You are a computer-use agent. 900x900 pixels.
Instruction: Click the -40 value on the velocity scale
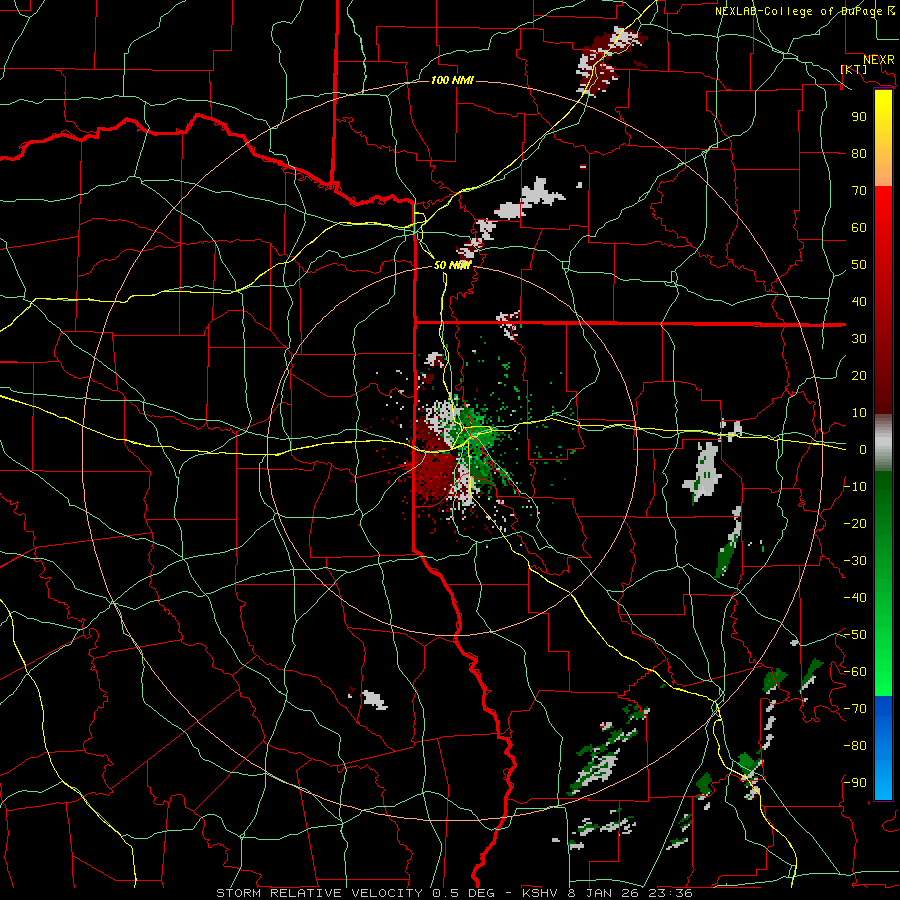click(855, 598)
